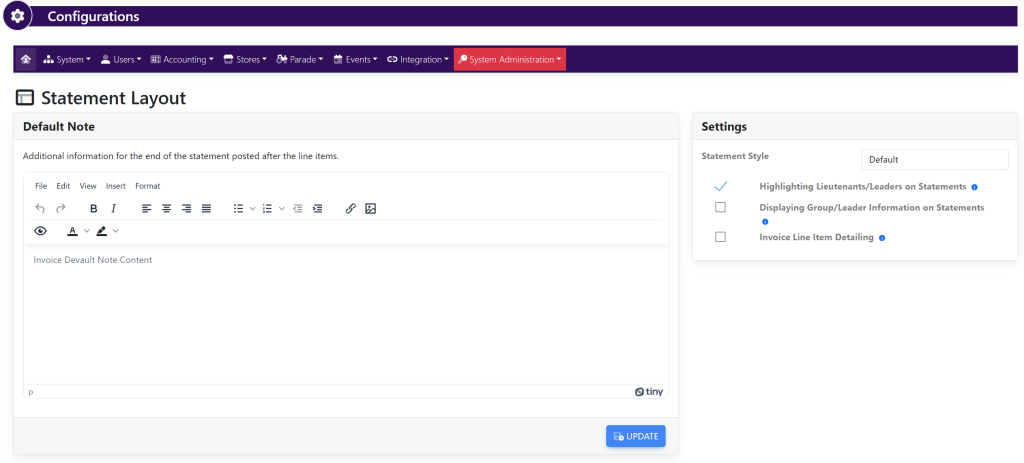This screenshot has height=463, width=1024.
Task: Open the editor's Insert menu
Action: 116,186
